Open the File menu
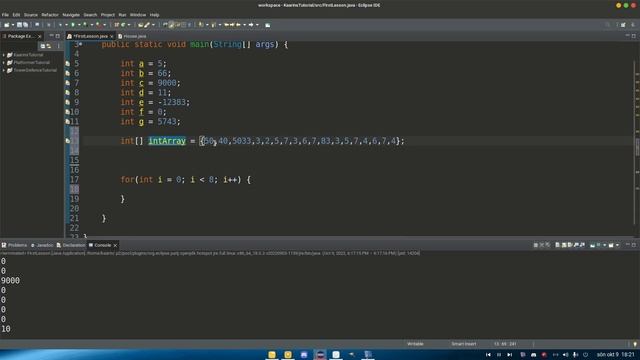 [5, 15]
